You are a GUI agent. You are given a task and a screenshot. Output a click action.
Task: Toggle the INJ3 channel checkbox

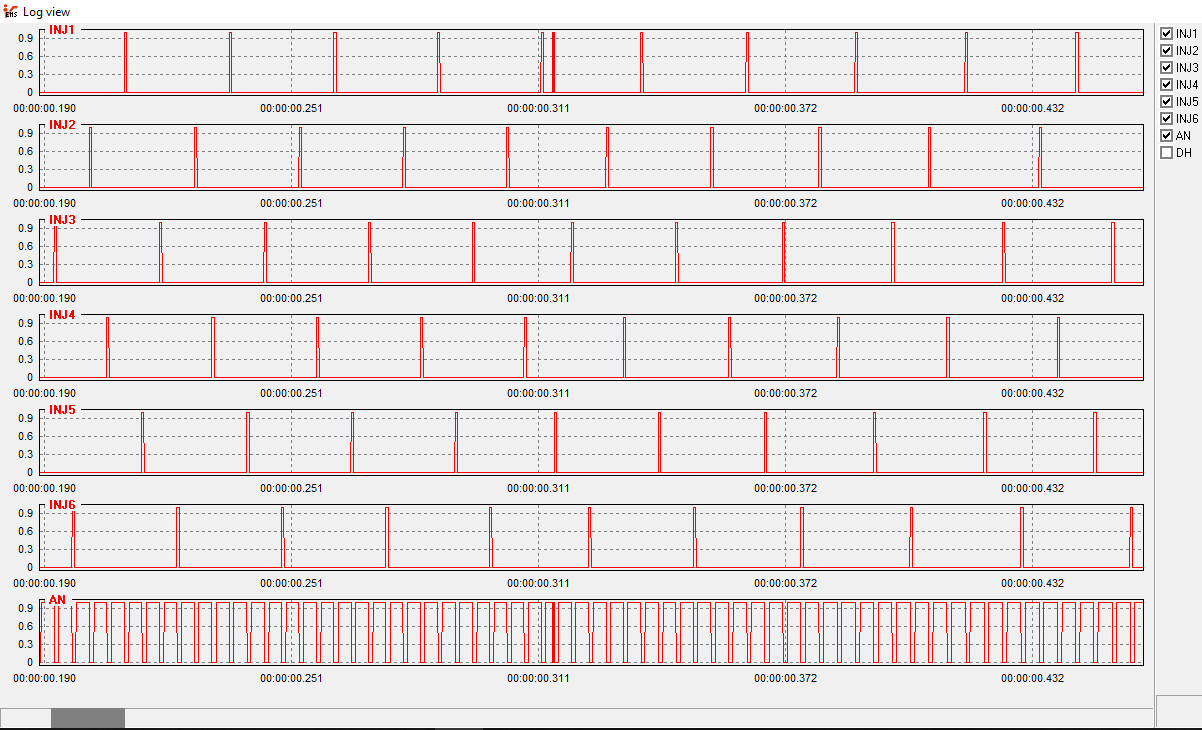coord(1166,67)
